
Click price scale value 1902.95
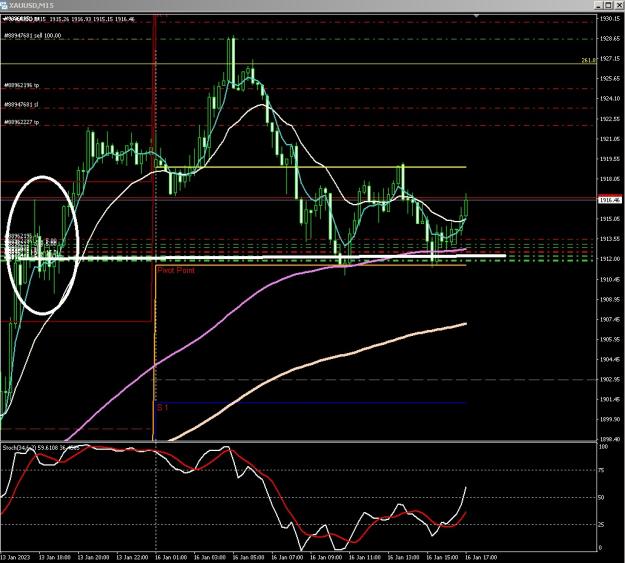(x=610, y=379)
